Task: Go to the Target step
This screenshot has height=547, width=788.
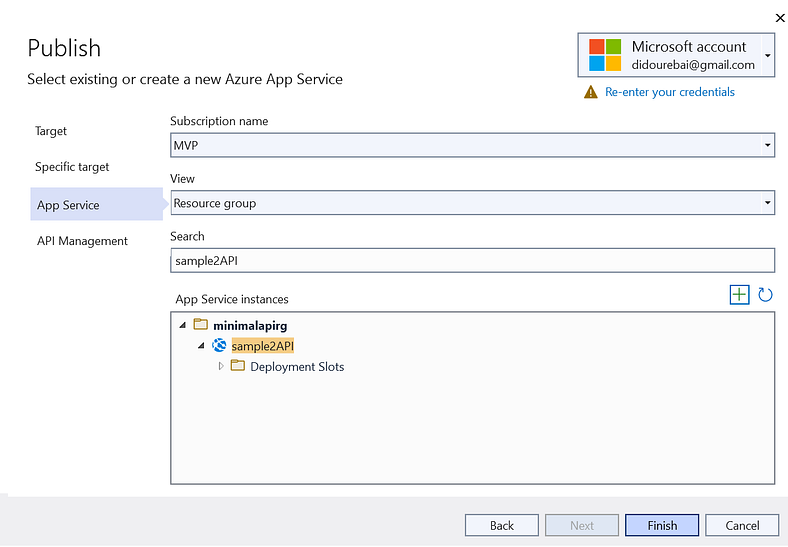Action: (x=51, y=131)
